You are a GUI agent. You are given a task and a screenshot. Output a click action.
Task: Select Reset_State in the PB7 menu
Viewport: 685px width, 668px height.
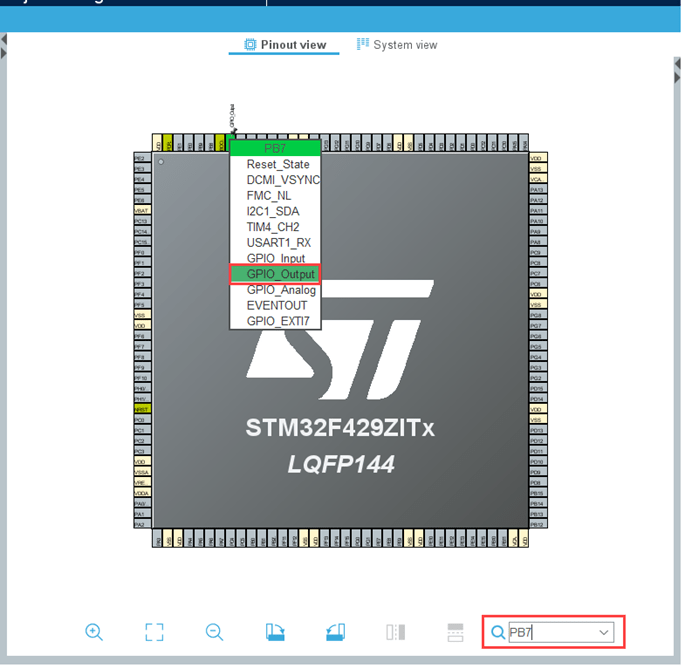[278, 164]
